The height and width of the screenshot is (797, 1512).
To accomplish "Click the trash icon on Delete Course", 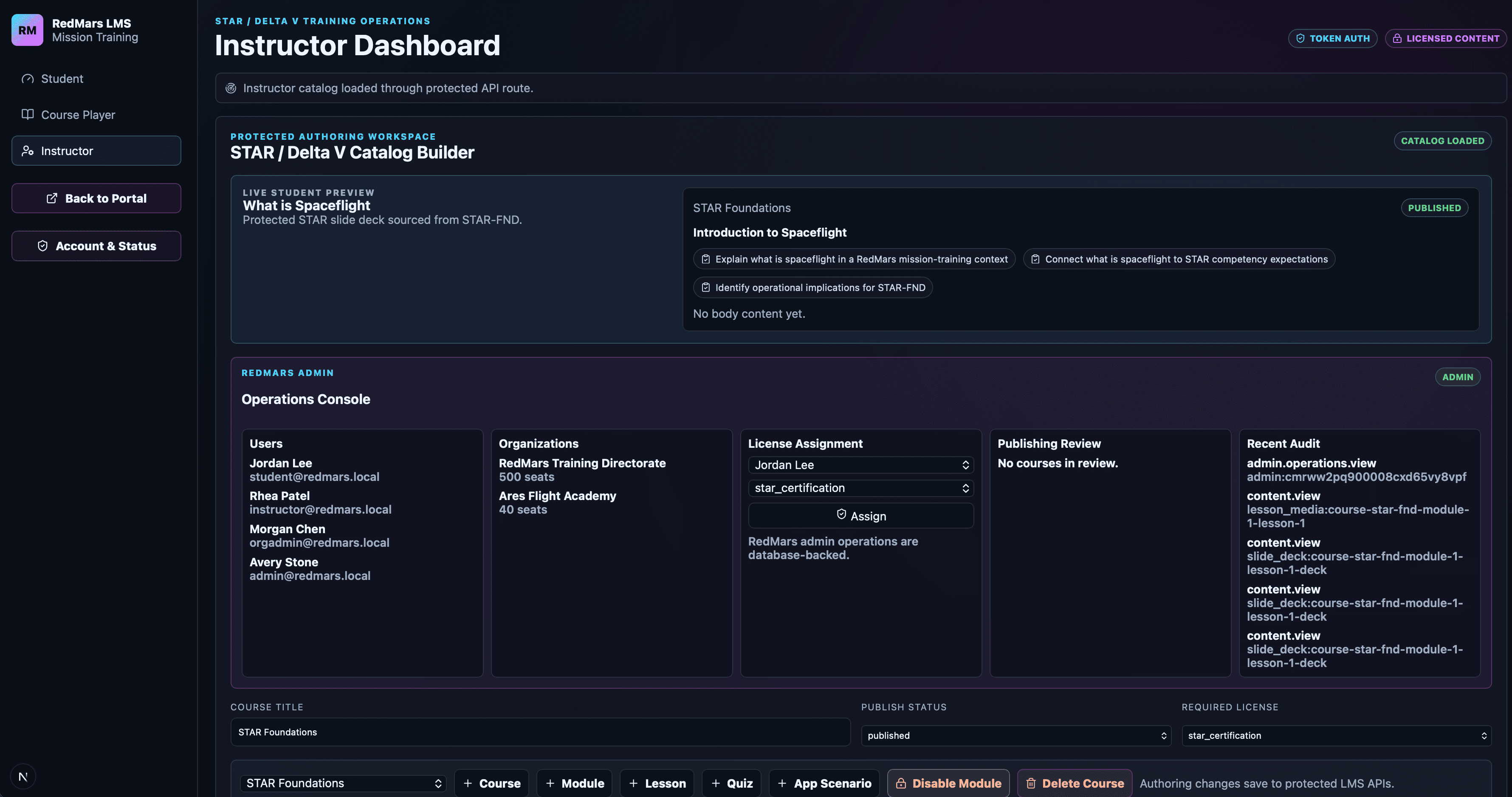I will coord(1031,783).
